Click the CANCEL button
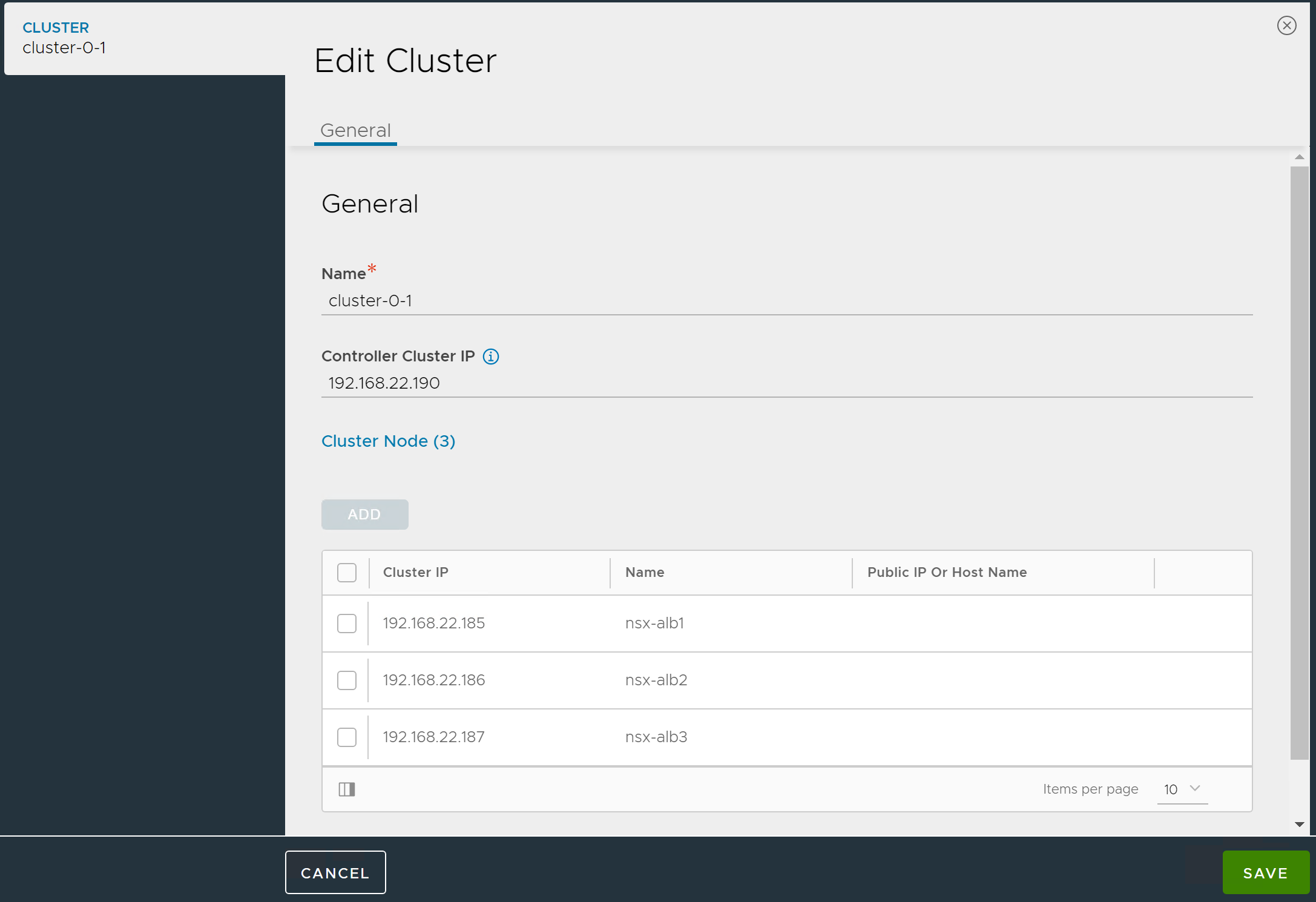Screen dimensions: 1316x902 (x=335, y=872)
